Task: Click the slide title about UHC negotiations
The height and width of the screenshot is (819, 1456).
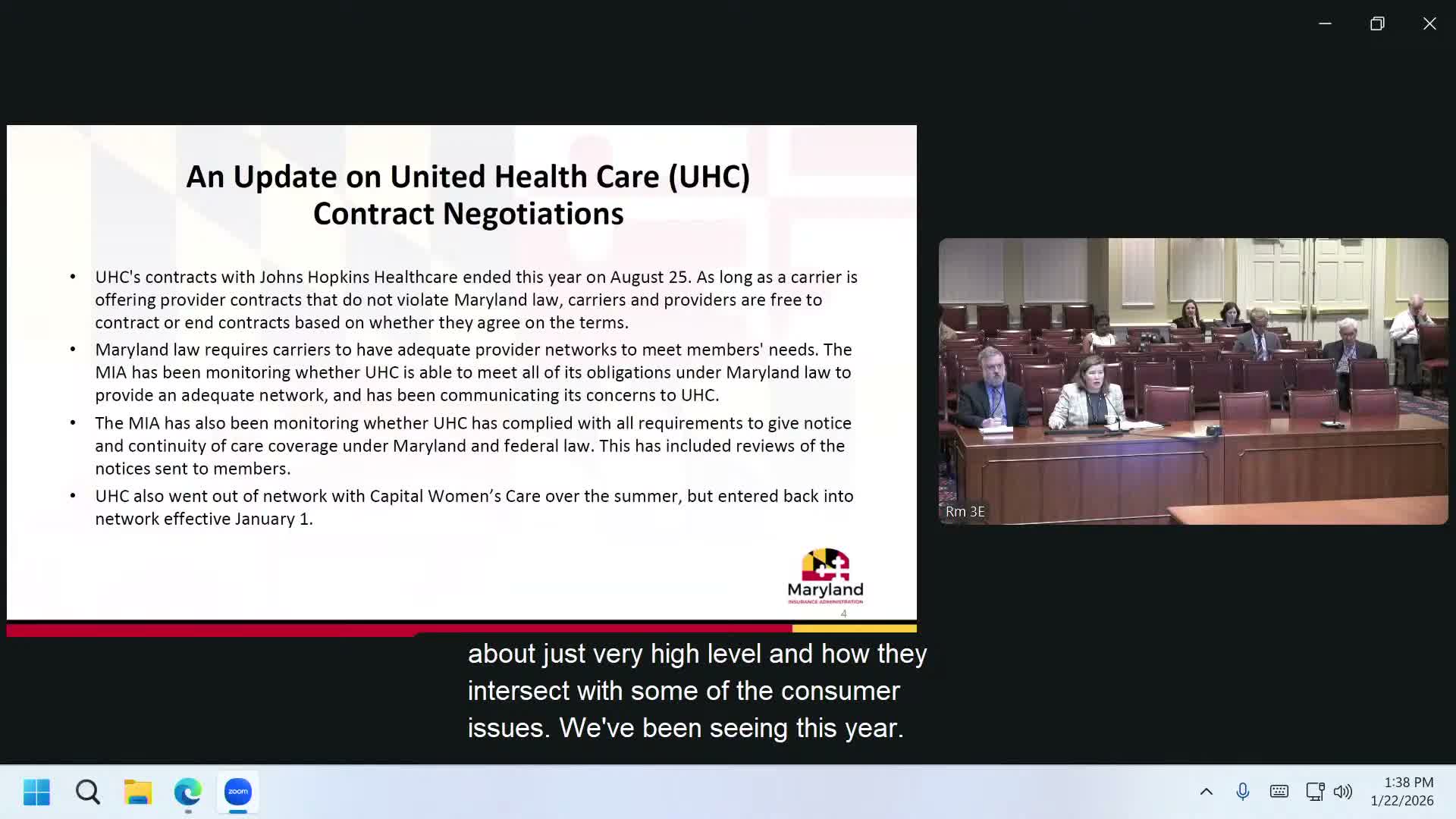Action: click(x=468, y=193)
